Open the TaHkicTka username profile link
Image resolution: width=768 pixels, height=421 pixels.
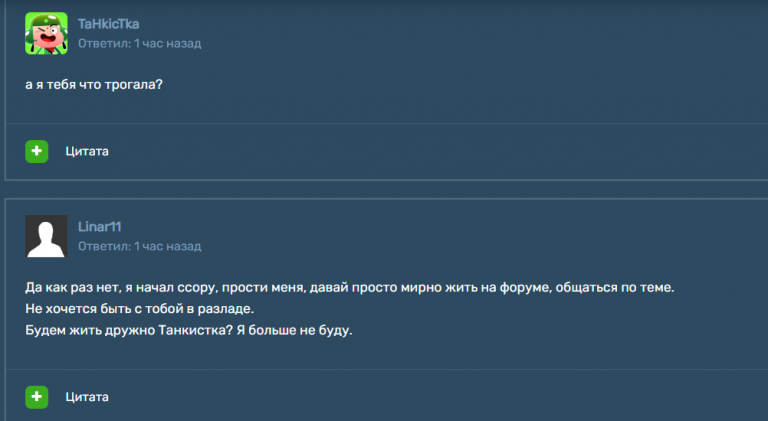pyautogui.click(x=108, y=23)
